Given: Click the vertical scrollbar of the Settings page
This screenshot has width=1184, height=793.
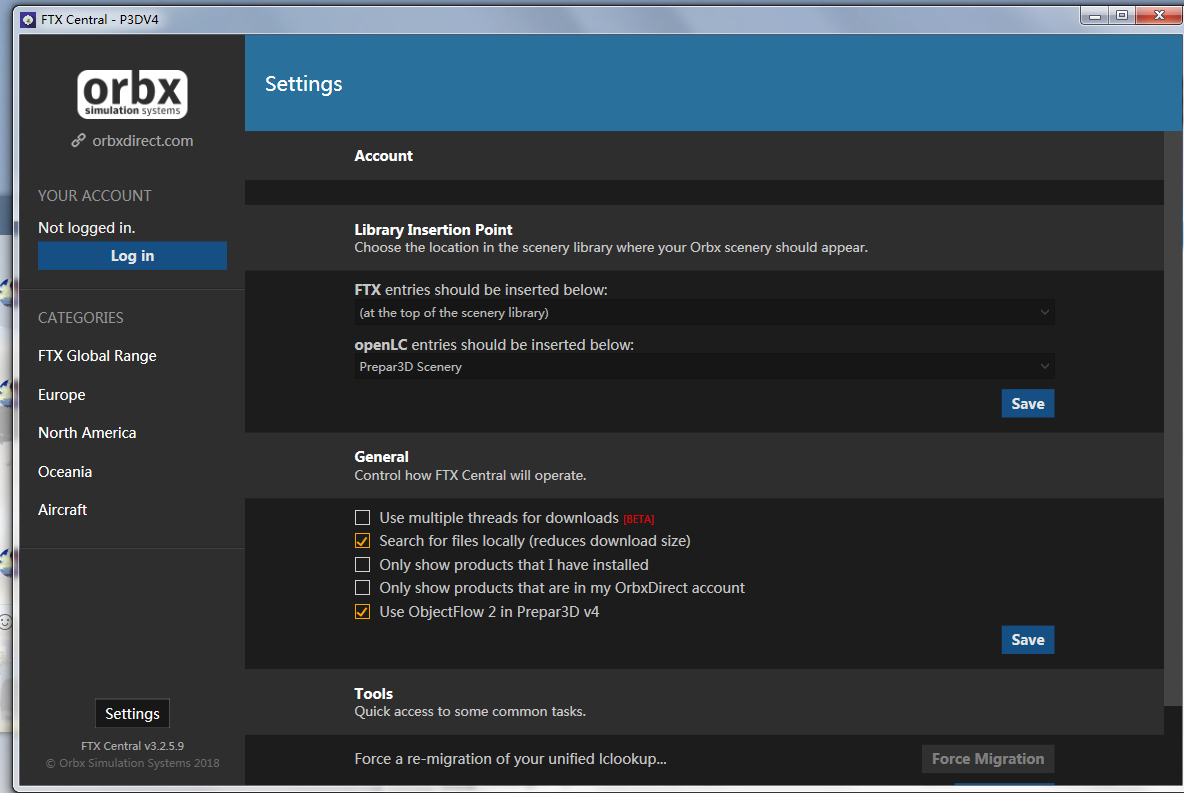Looking at the screenshot, I should point(1173,418).
